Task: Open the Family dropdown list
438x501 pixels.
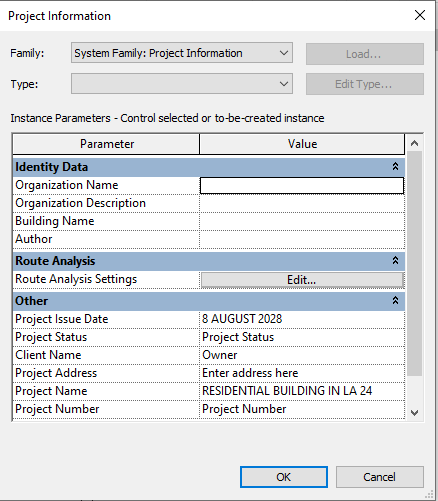Action: [182, 53]
